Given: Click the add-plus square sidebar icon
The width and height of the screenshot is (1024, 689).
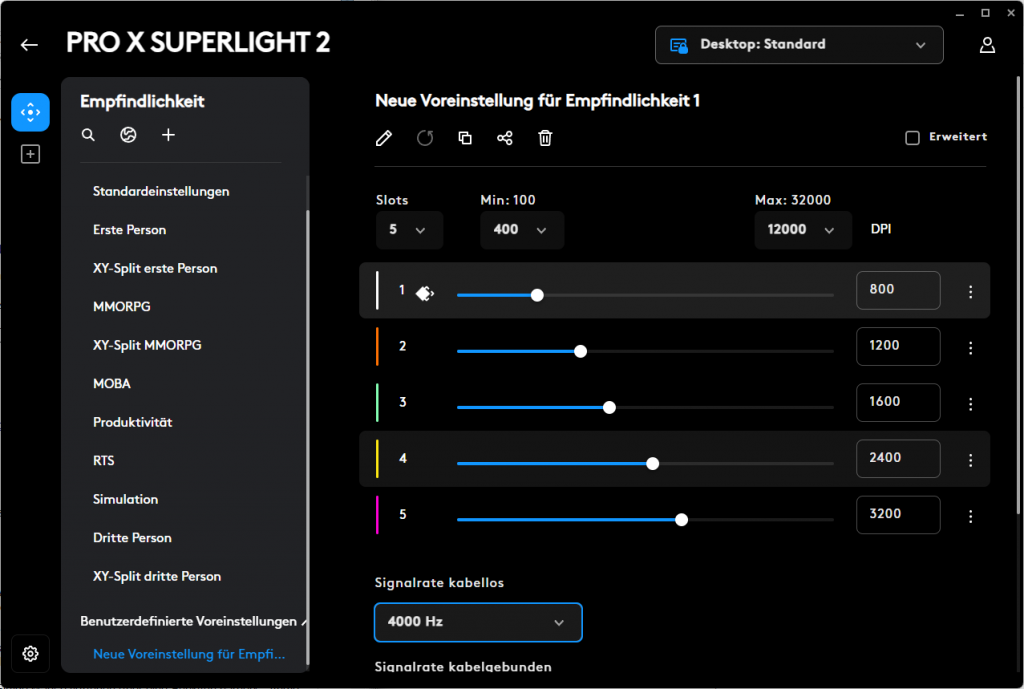Looking at the screenshot, I should click(x=30, y=154).
